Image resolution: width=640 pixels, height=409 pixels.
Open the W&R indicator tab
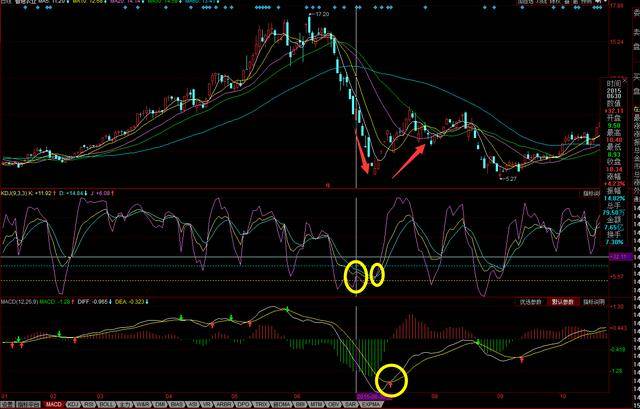[142, 405]
